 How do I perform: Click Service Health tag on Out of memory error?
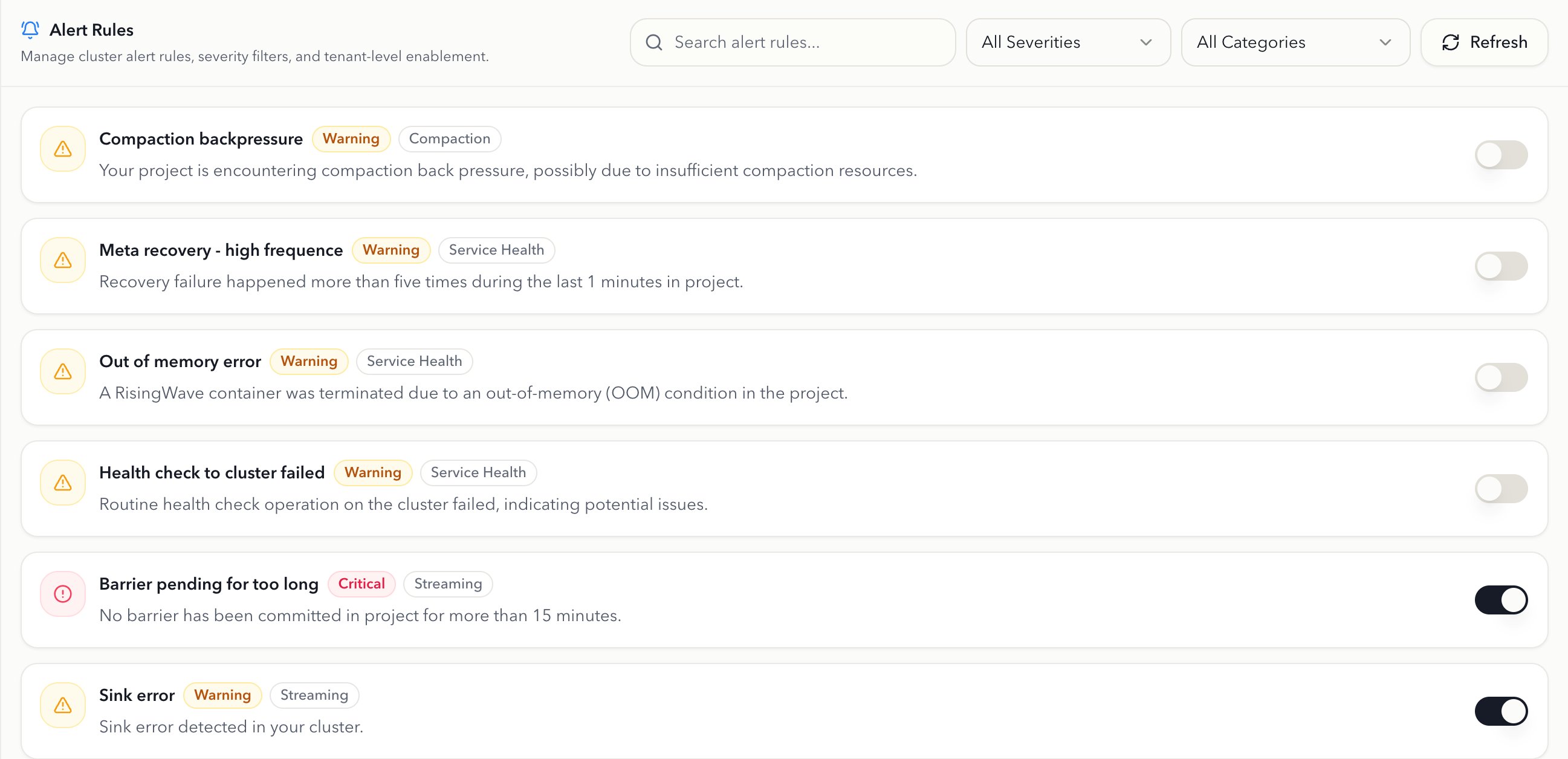[x=414, y=361]
